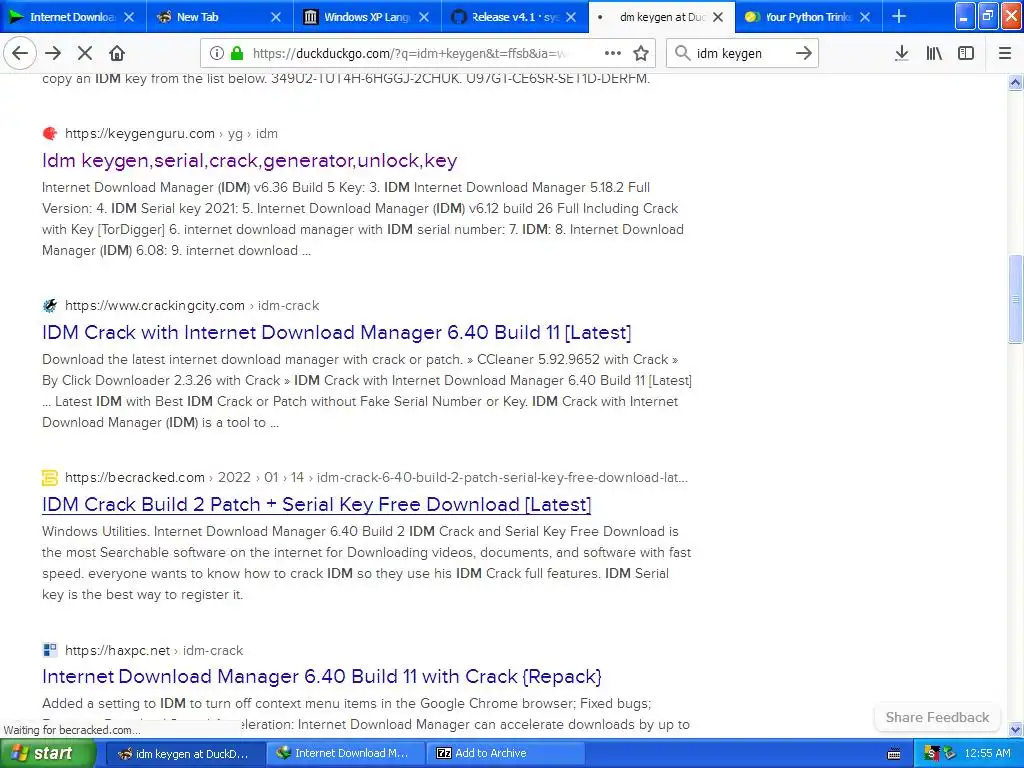Viewport: 1024px width, 768px height.
Task: Show site information with the info icon
Action: coord(217,53)
